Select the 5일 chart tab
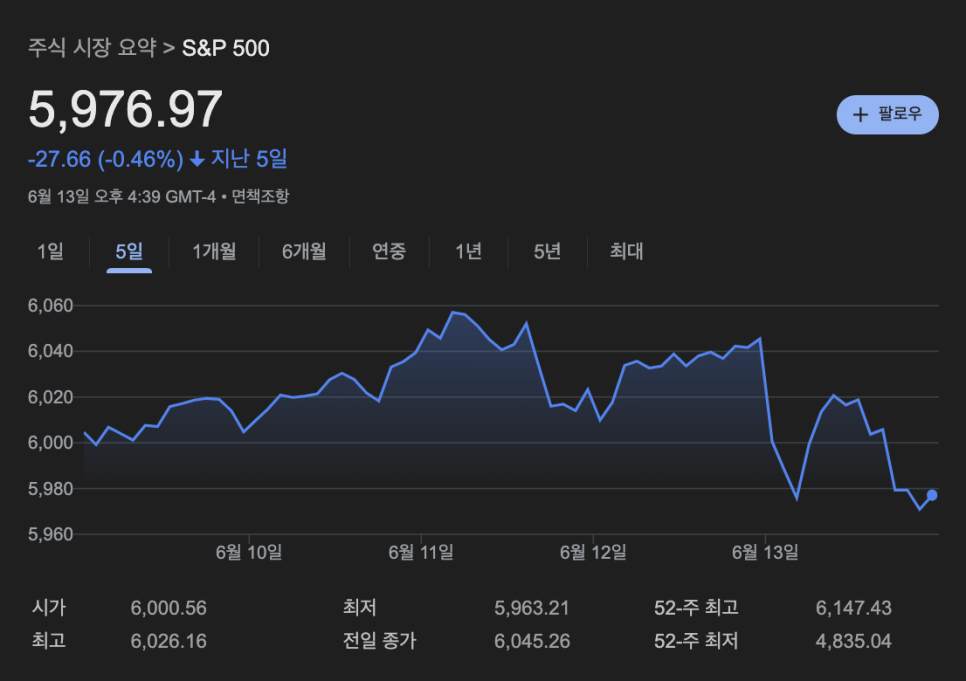 129,251
